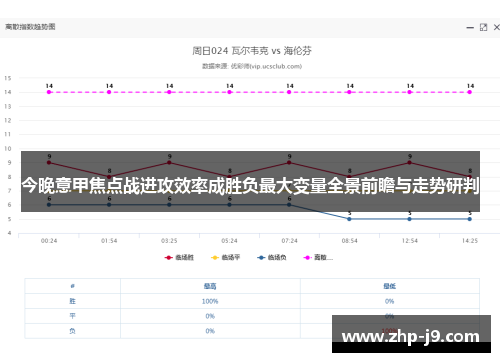Screen dimensions: 500x362
Task: Toggle the 临场平 yellow legend series
Action: click(x=225, y=257)
